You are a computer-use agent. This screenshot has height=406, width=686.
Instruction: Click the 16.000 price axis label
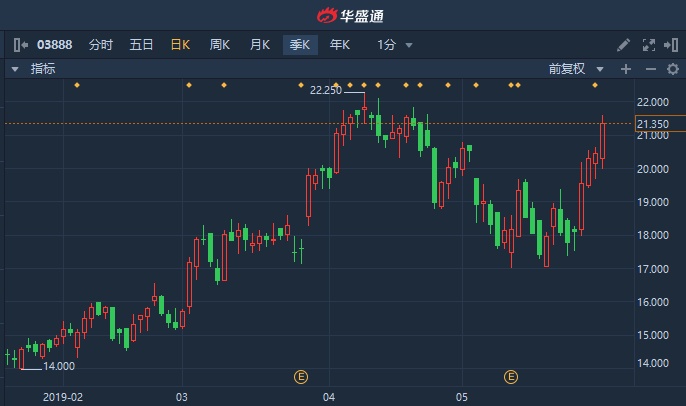pos(653,302)
